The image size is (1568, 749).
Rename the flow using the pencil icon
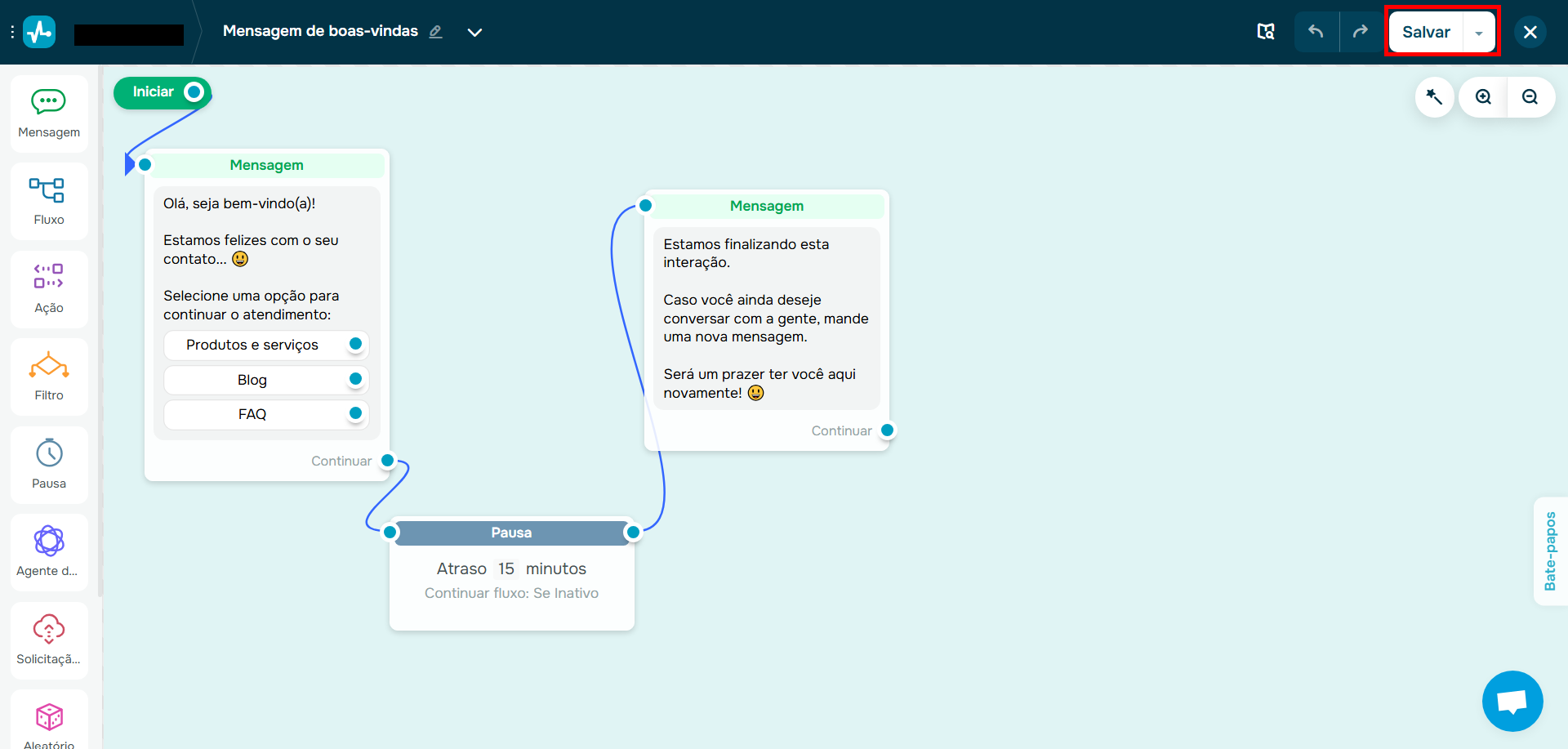pos(435,31)
